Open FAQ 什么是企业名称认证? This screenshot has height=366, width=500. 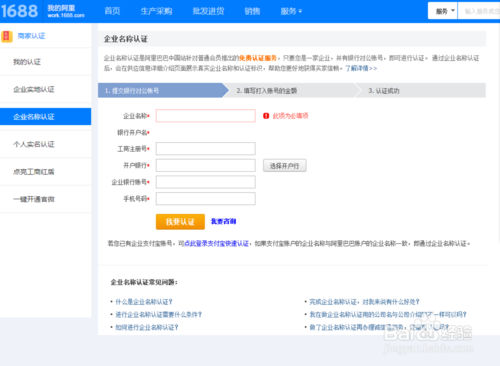144,302
